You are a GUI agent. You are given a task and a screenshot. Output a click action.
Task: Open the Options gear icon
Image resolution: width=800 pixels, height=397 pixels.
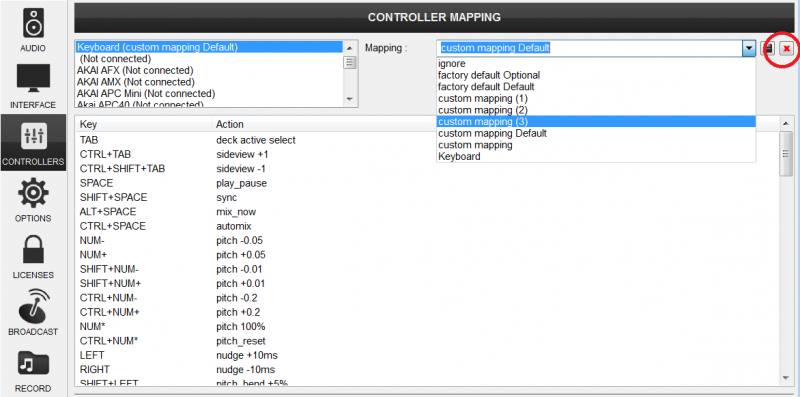33,193
